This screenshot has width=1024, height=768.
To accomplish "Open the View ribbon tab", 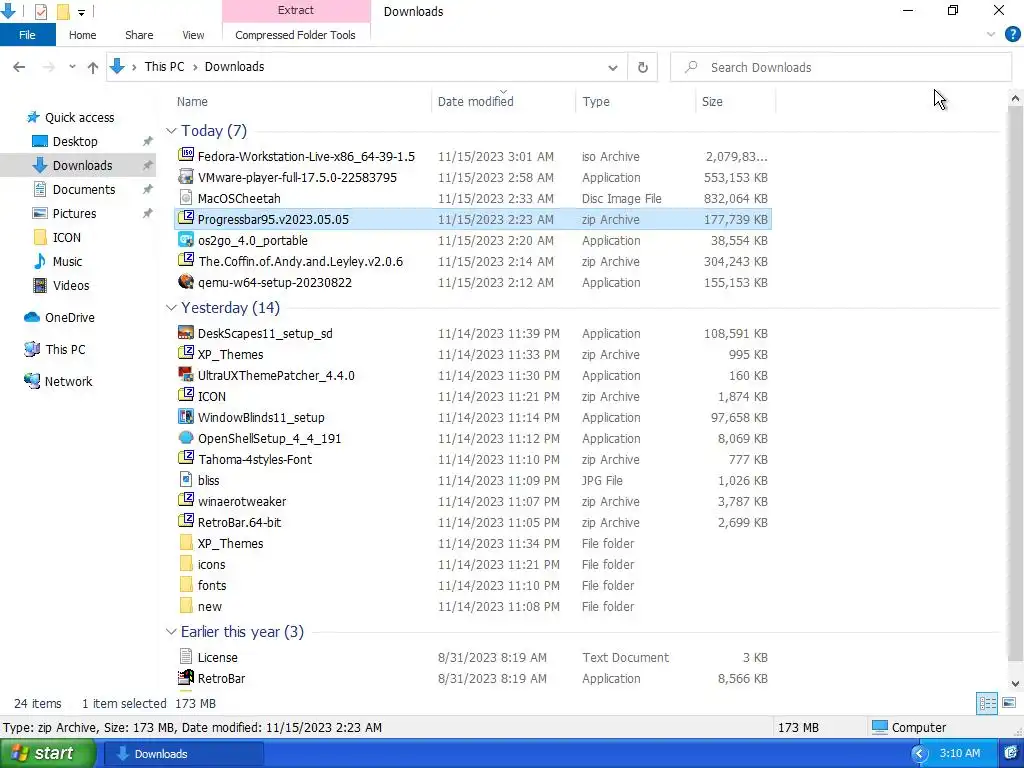I will pos(193,35).
